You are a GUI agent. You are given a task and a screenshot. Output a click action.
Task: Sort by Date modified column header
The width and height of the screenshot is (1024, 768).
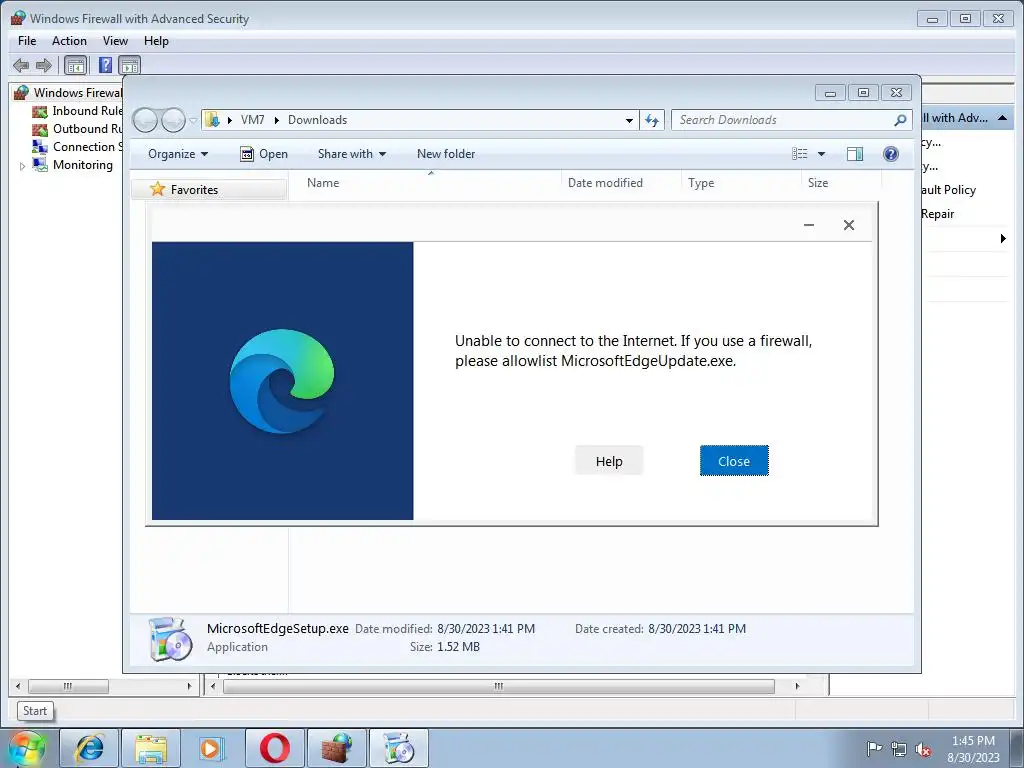622,183
